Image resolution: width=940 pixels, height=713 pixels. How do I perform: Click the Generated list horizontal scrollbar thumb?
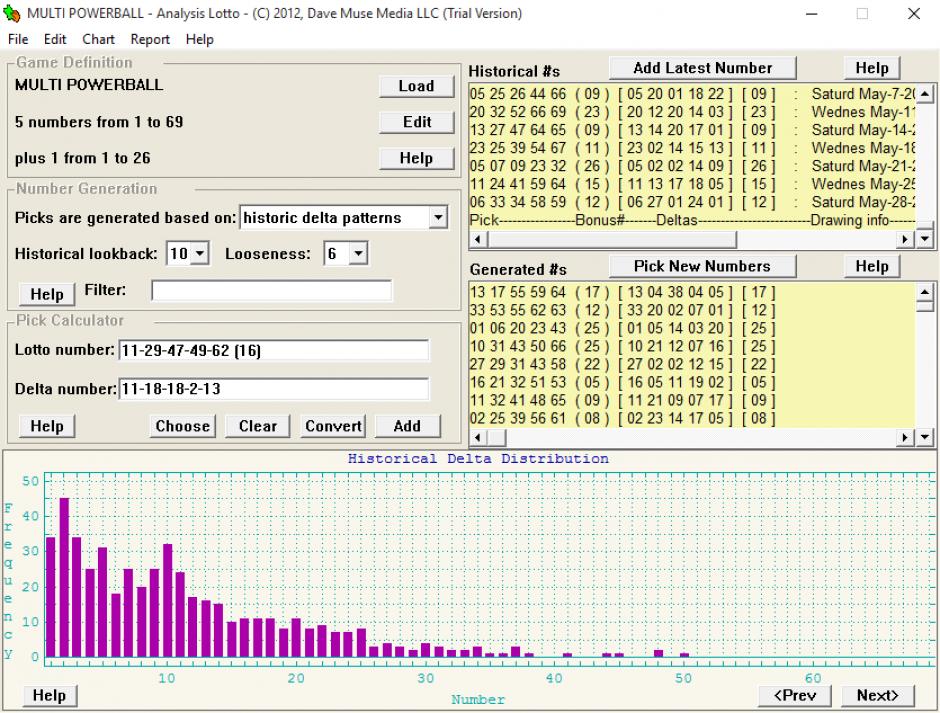(x=496, y=437)
